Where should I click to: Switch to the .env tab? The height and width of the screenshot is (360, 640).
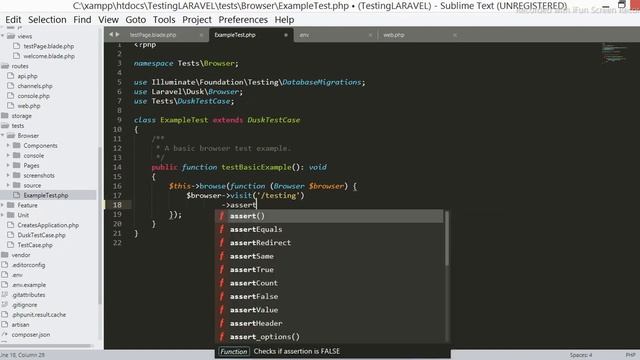pos(304,35)
